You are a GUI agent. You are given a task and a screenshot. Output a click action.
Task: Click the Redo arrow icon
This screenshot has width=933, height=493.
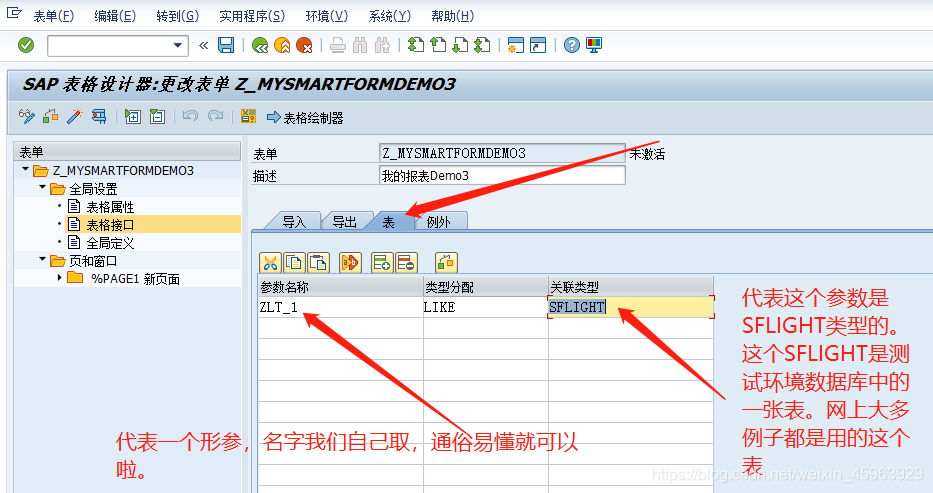pyautogui.click(x=215, y=117)
